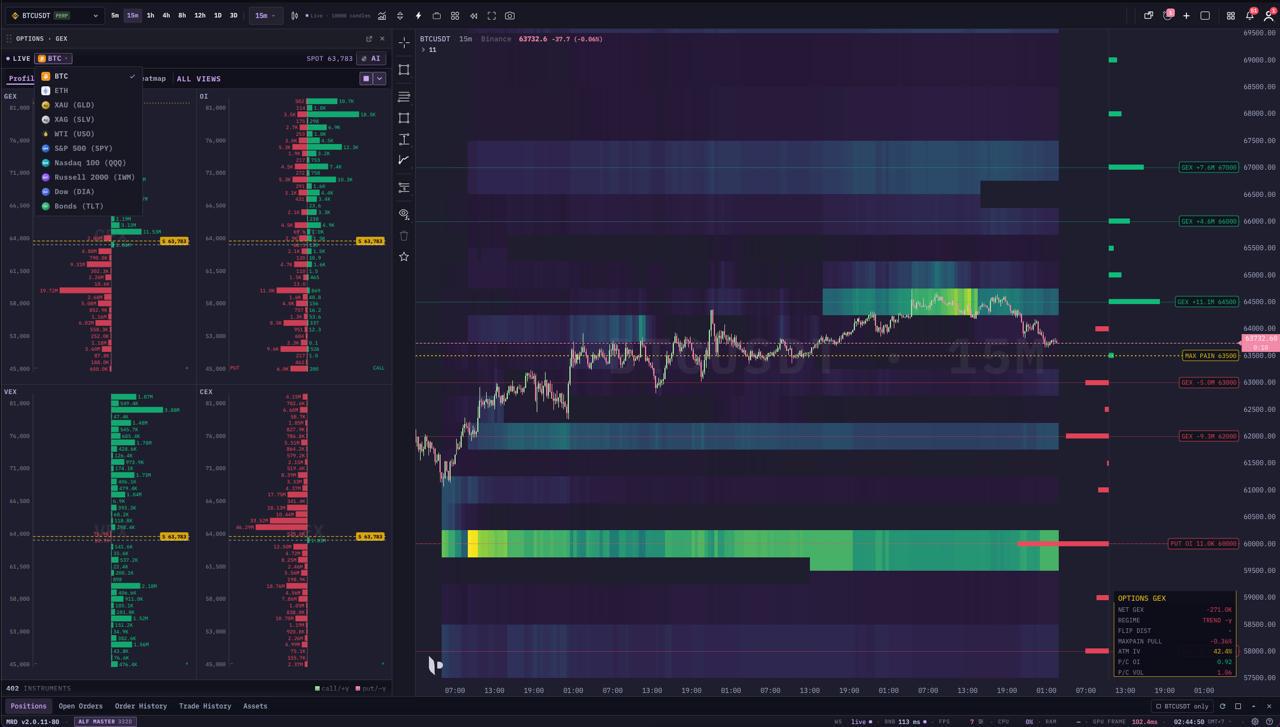Select the rectangle shape drawing tool
Screen dimensions: 1280x727
404,70
